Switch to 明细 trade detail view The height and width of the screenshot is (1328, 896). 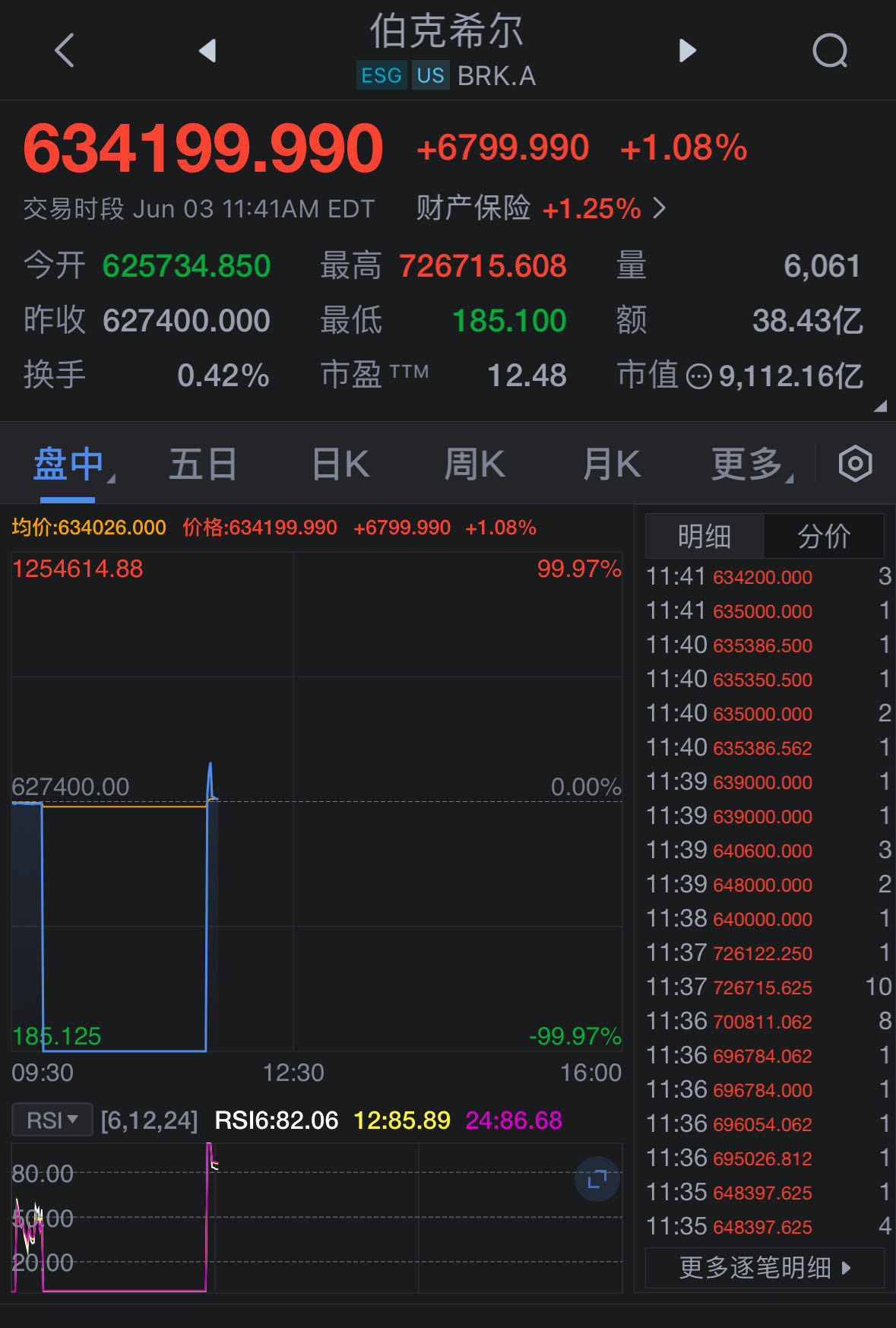pos(704,536)
